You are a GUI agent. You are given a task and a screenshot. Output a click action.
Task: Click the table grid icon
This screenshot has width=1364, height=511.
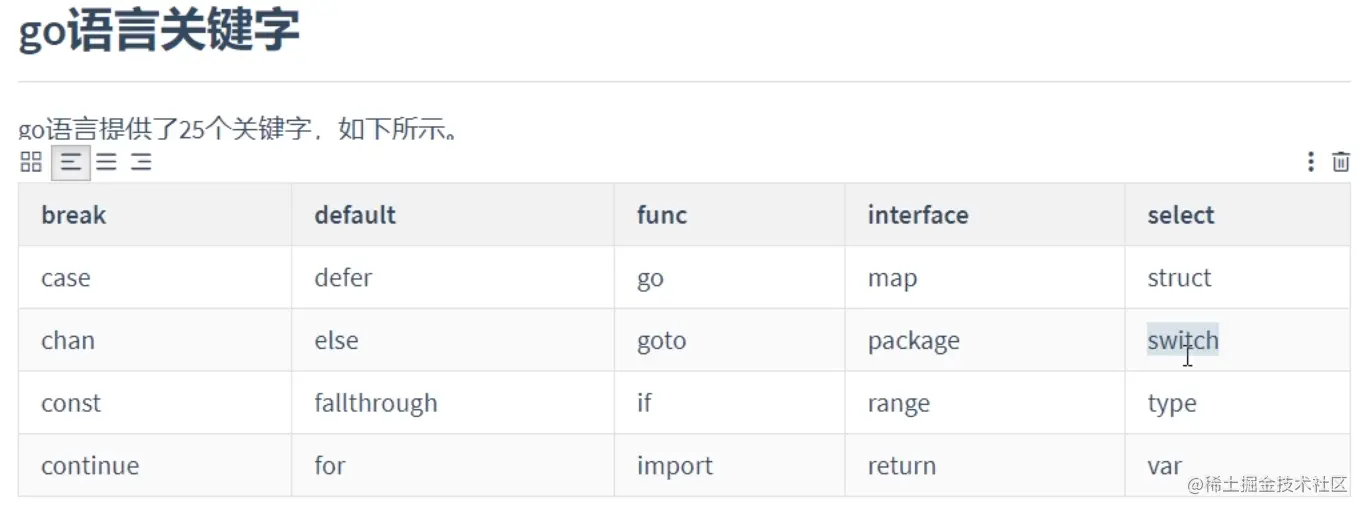31,162
